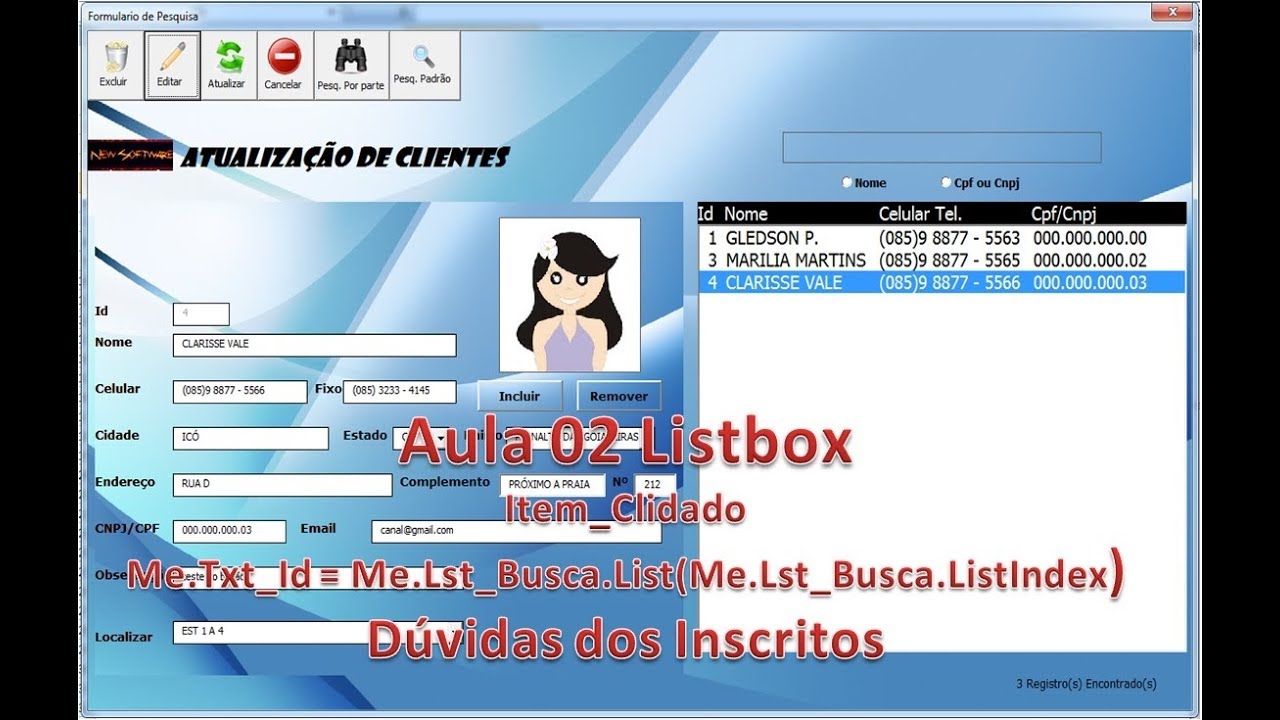Click the Complemento field PRÓXIMO A PRAIA
1280x720 pixels.
click(552, 485)
